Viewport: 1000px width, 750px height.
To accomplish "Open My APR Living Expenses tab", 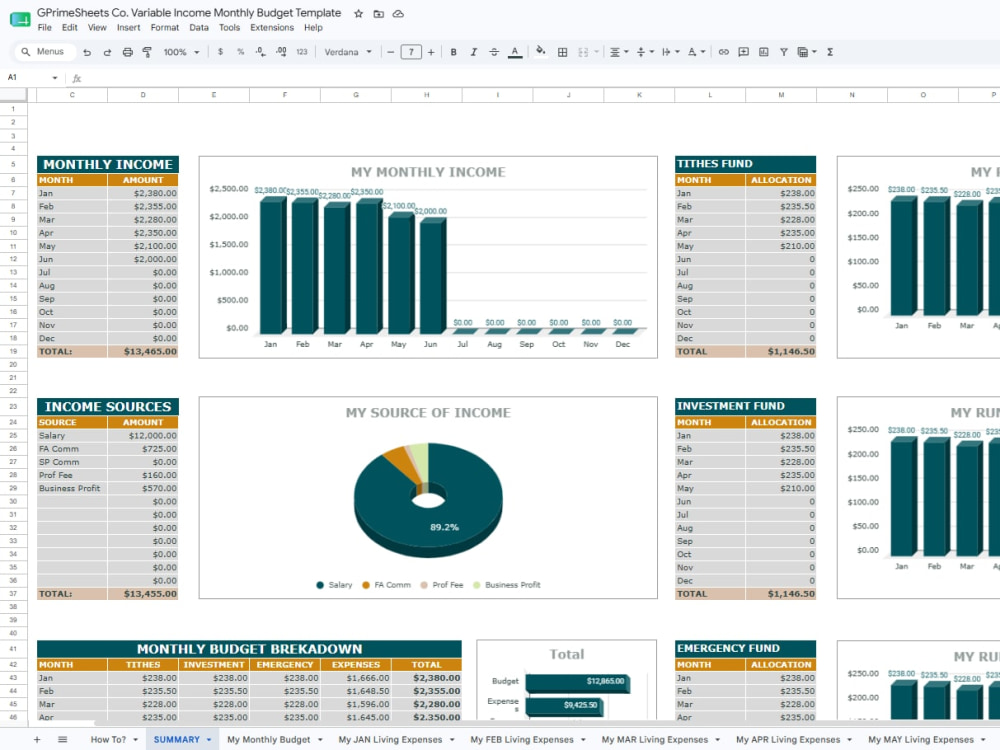I will tap(788, 739).
